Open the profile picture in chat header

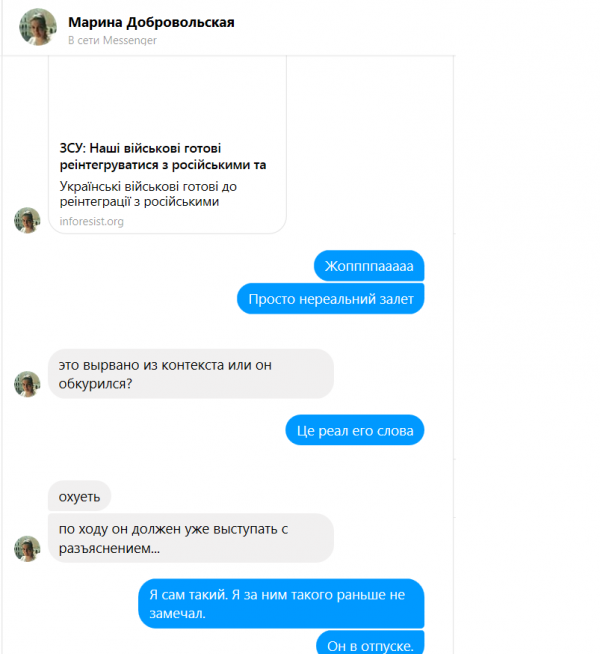pyautogui.click(x=38, y=27)
